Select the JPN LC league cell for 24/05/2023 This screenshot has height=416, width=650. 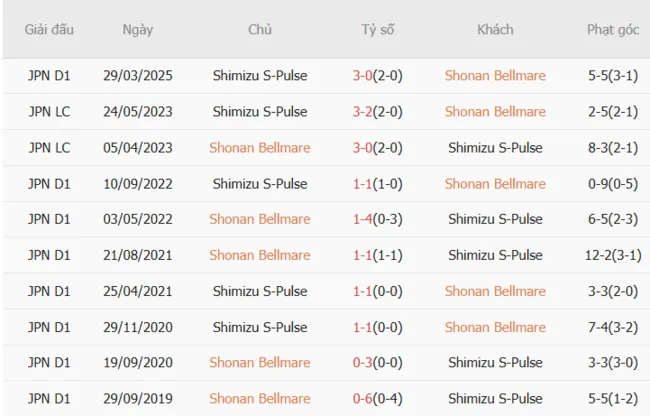coord(49,112)
